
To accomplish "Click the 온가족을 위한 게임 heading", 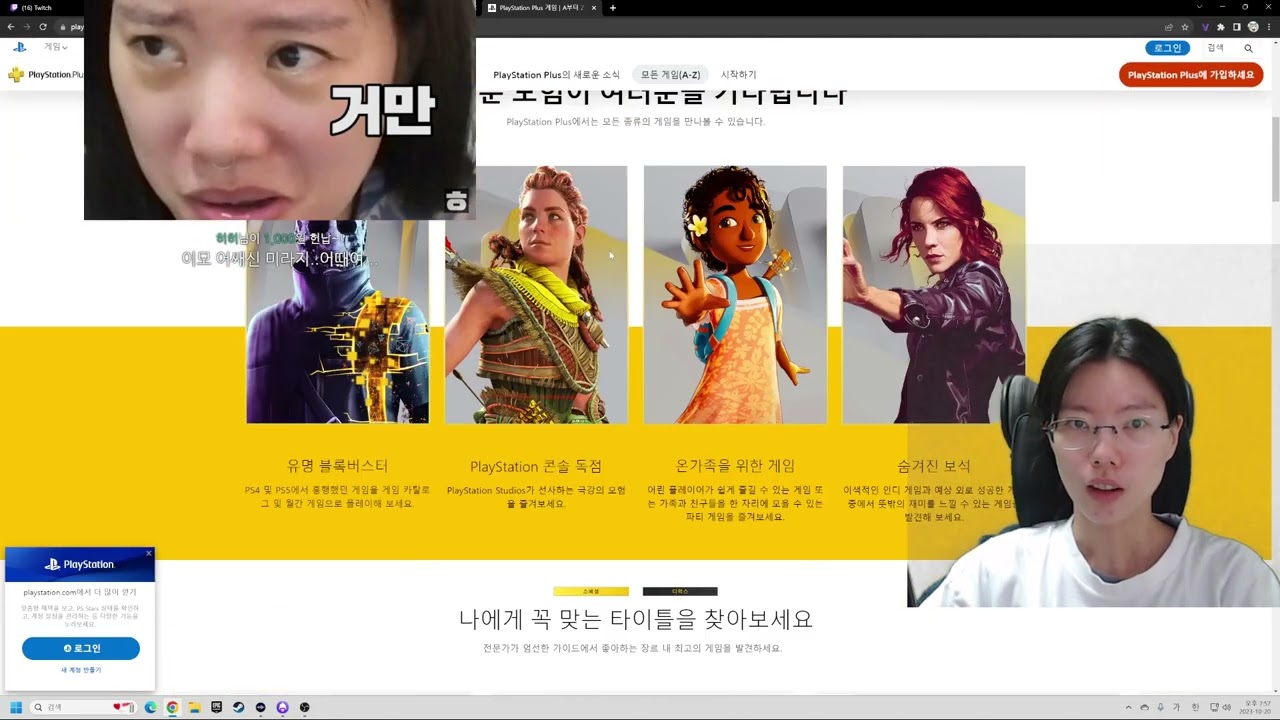I will pos(735,466).
